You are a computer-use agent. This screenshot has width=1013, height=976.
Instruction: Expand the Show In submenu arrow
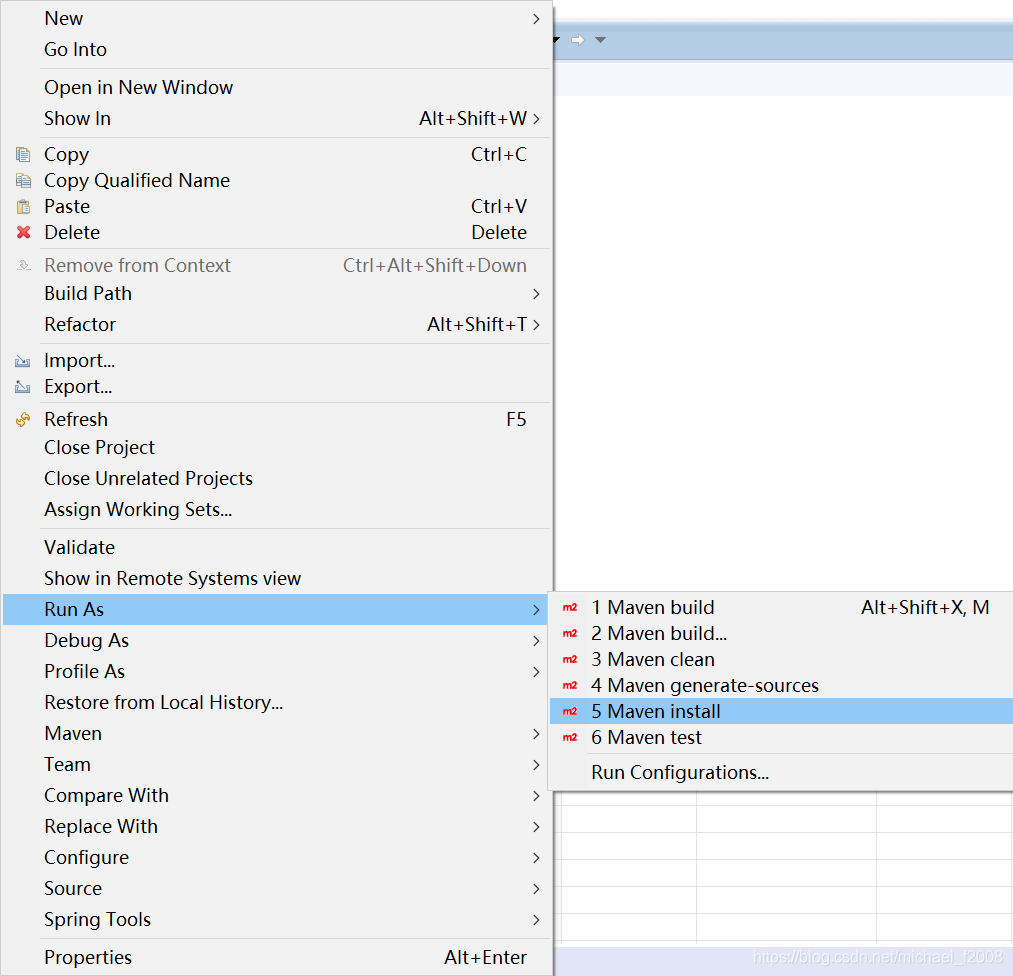536,119
